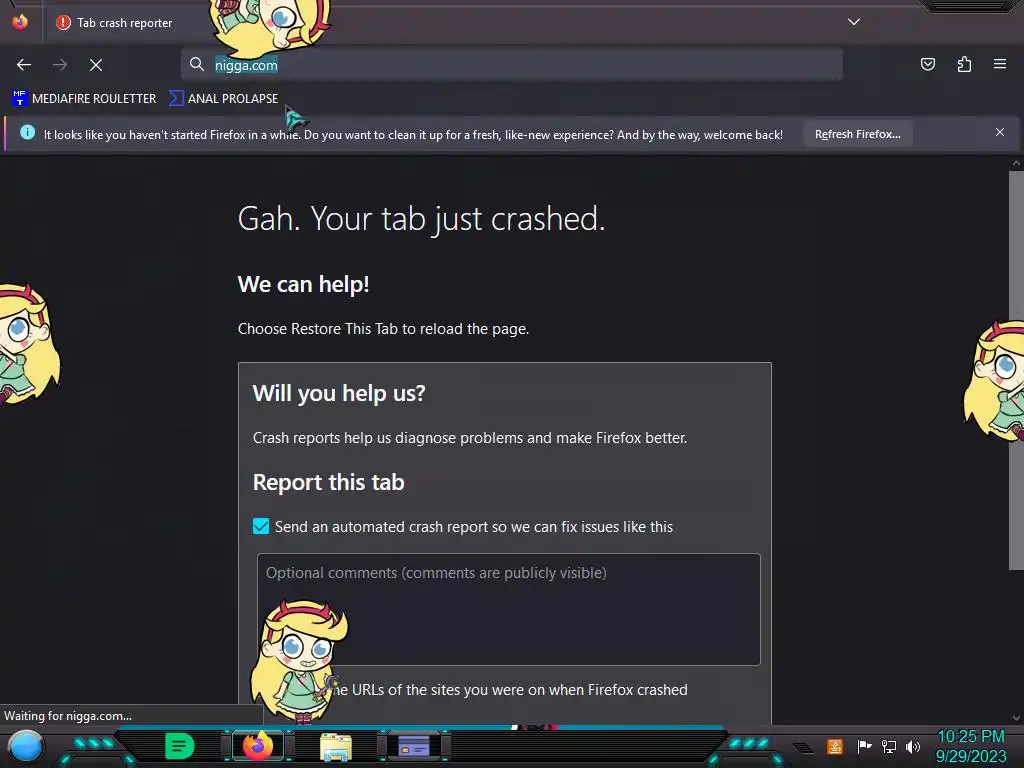Dismiss the Firefox refresh notification bar

pos(1000,132)
